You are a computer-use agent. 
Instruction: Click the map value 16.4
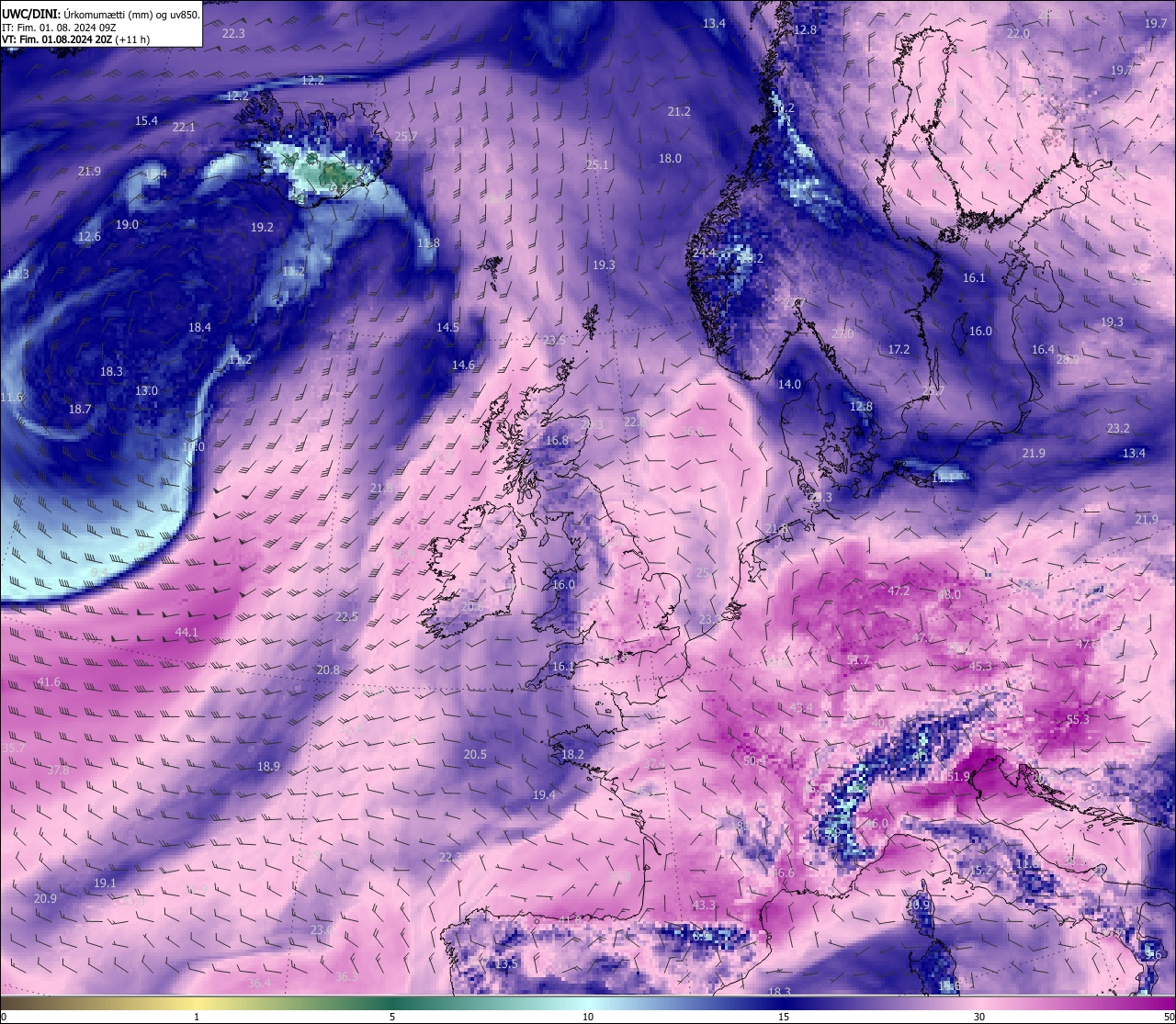point(1043,350)
